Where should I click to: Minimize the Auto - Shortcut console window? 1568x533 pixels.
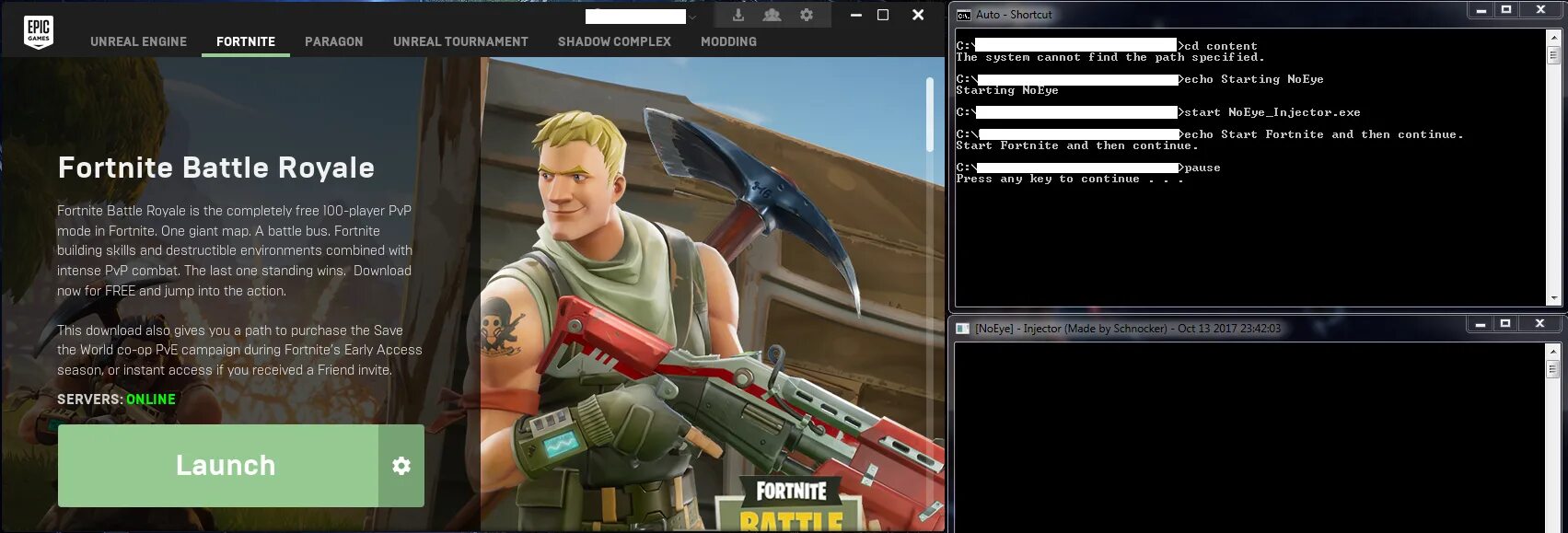(x=1481, y=11)
